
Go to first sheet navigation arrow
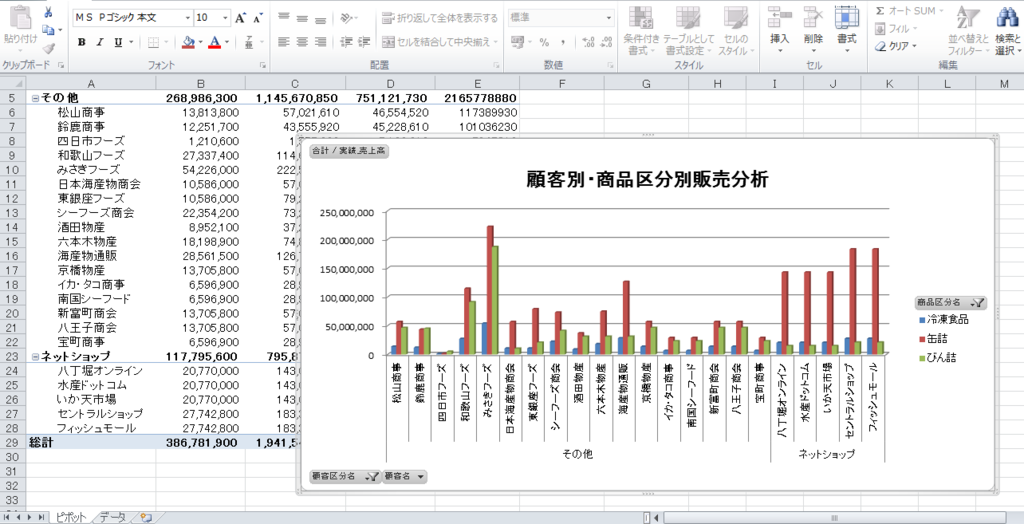(x=9, y=517)
